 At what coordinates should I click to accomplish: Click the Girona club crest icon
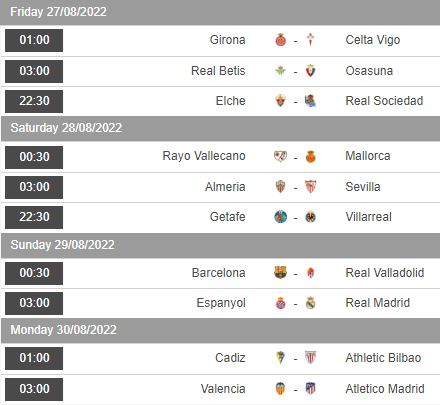pyautogui.click(x=281, y=40)
